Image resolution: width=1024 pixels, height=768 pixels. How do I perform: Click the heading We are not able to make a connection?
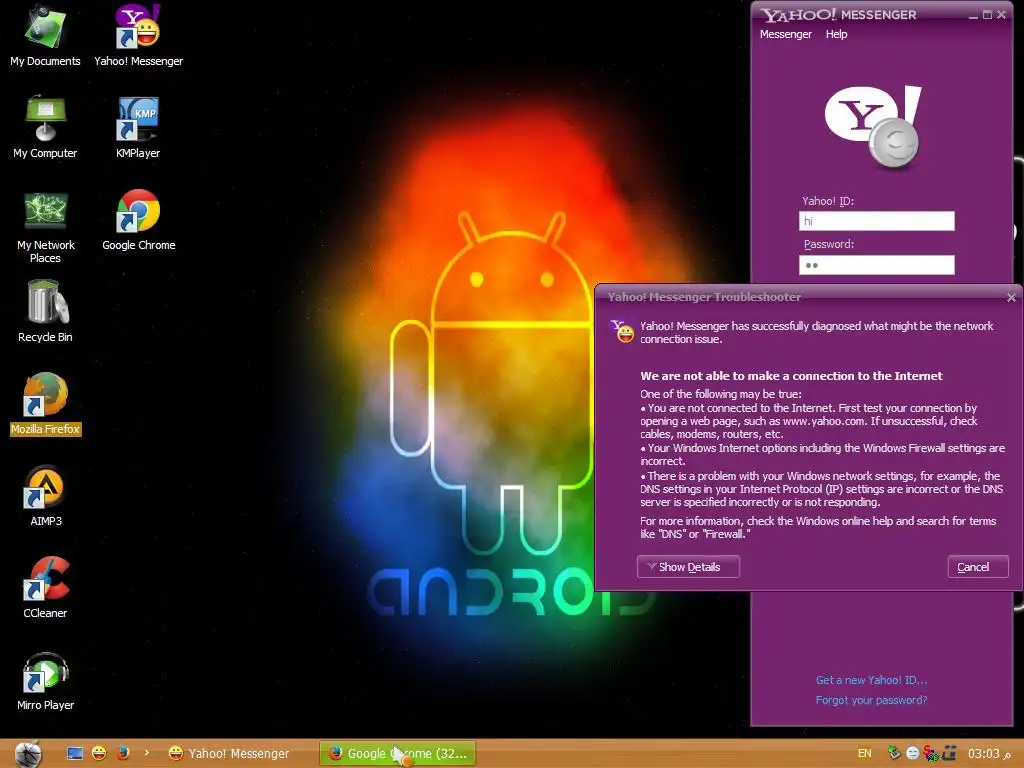791,376
